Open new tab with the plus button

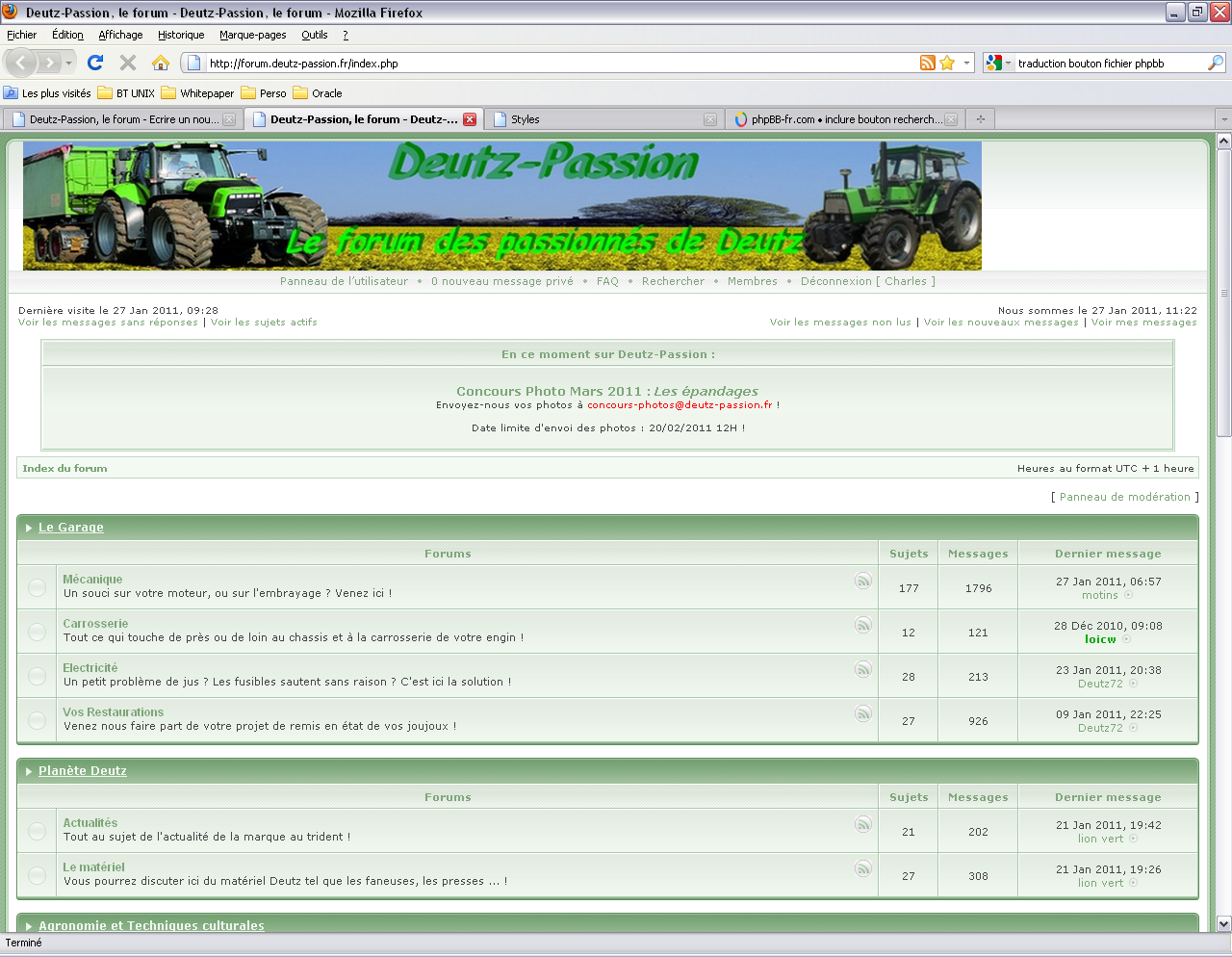pyautogui.click(x=980, y=119)
